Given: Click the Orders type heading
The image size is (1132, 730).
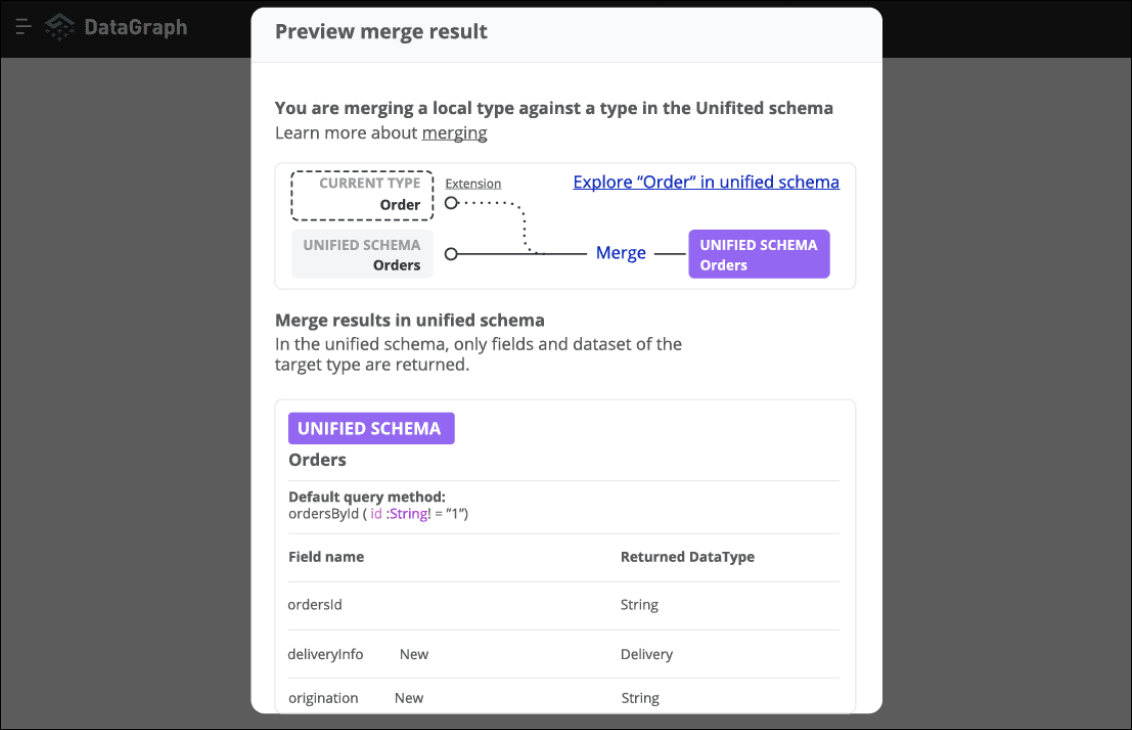Looking at the screenshot, I should pyautogui.click(x=317, y=460).
